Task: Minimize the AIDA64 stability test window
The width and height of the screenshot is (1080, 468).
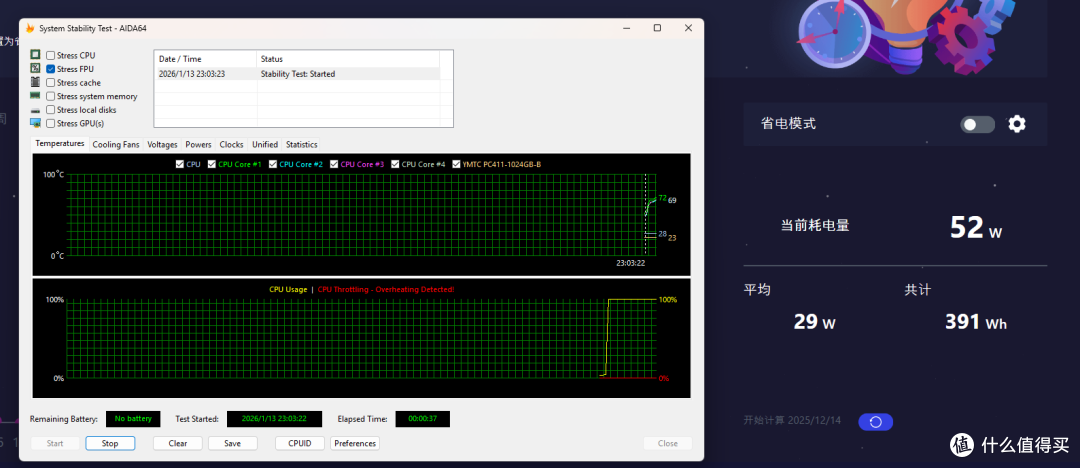Action: [x=626, y=28]
